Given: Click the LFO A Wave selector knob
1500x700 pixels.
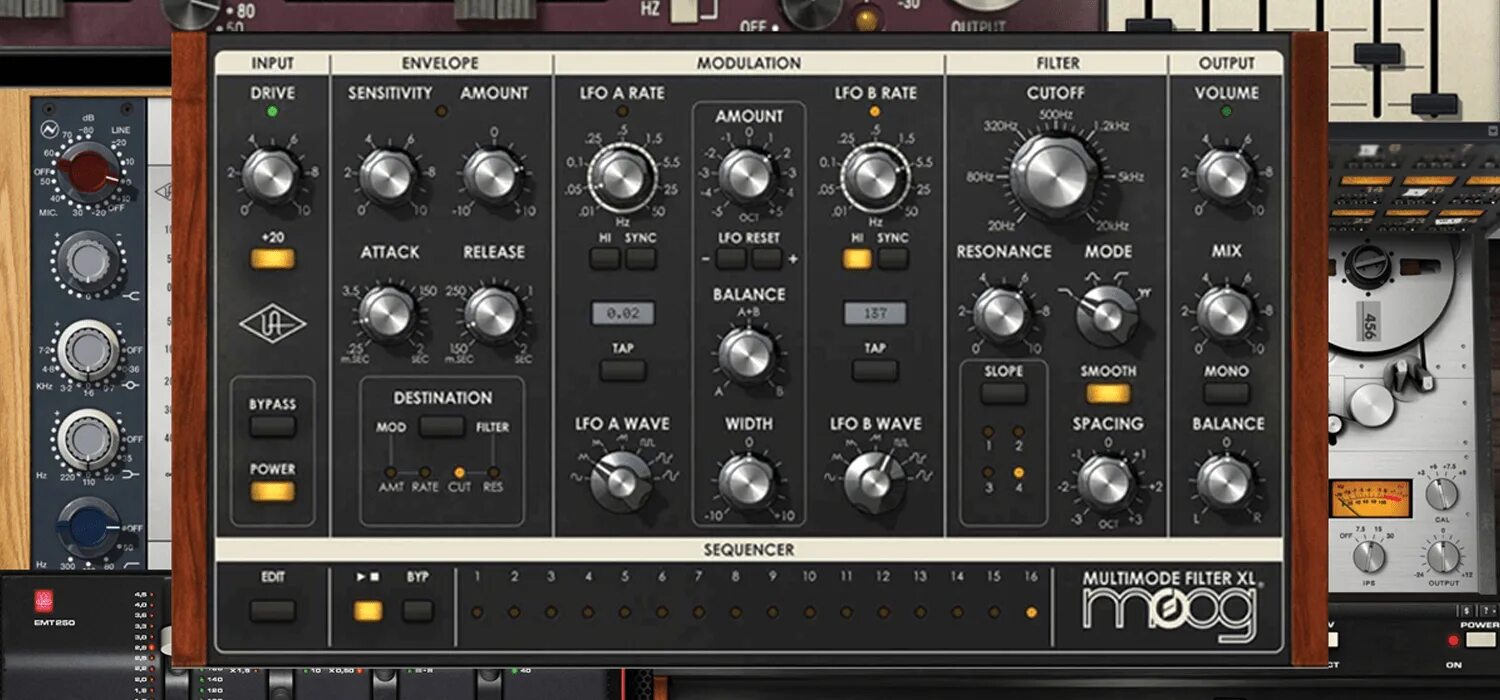Looking at the screenshot, I should pyautogui.click(x=621, y=481).
